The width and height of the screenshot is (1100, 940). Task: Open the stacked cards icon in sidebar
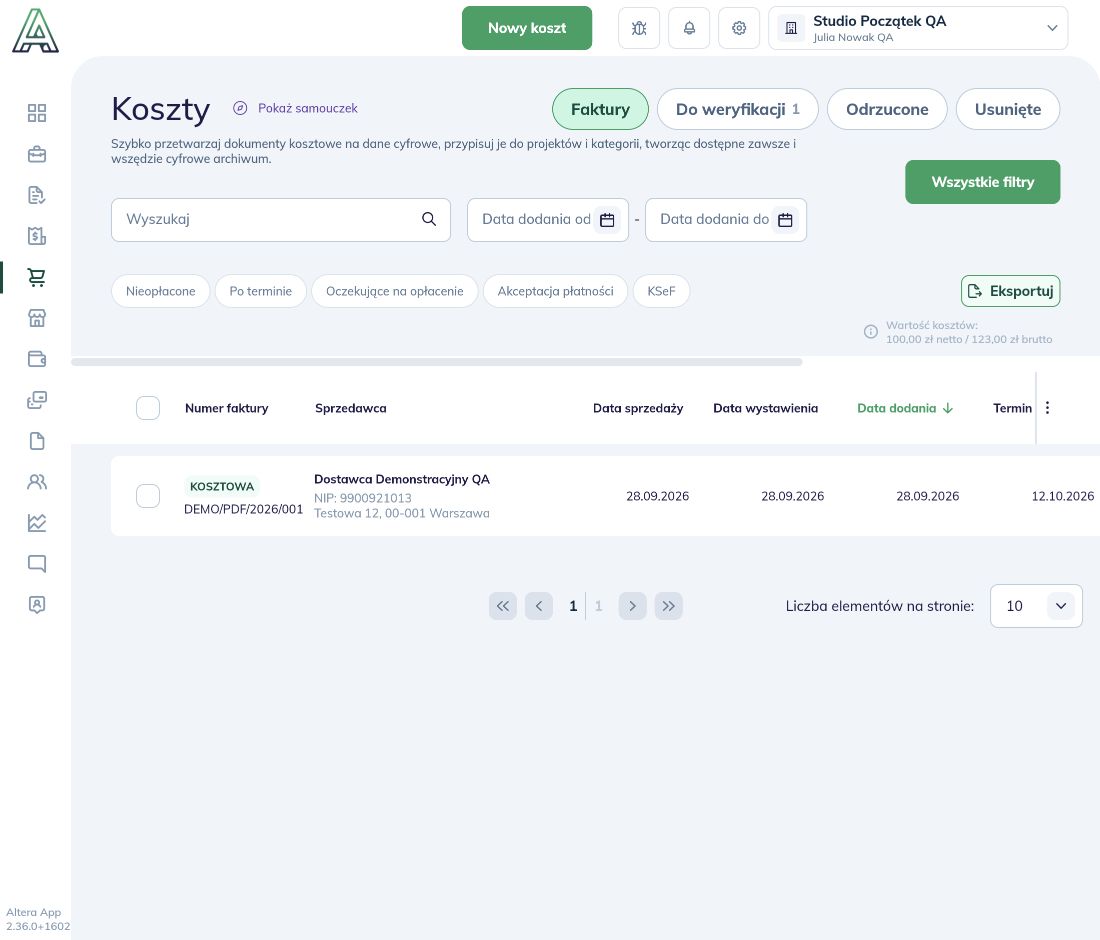[36, 400]
